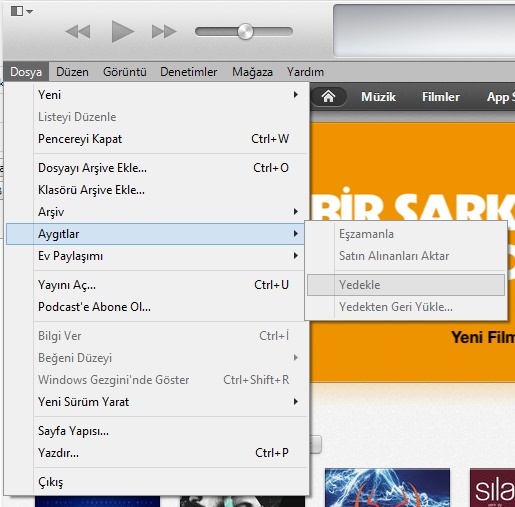The height and width of the screenshot is (507, 515).
Task: Open the Müzik store tab
Action: pos(378,97)
